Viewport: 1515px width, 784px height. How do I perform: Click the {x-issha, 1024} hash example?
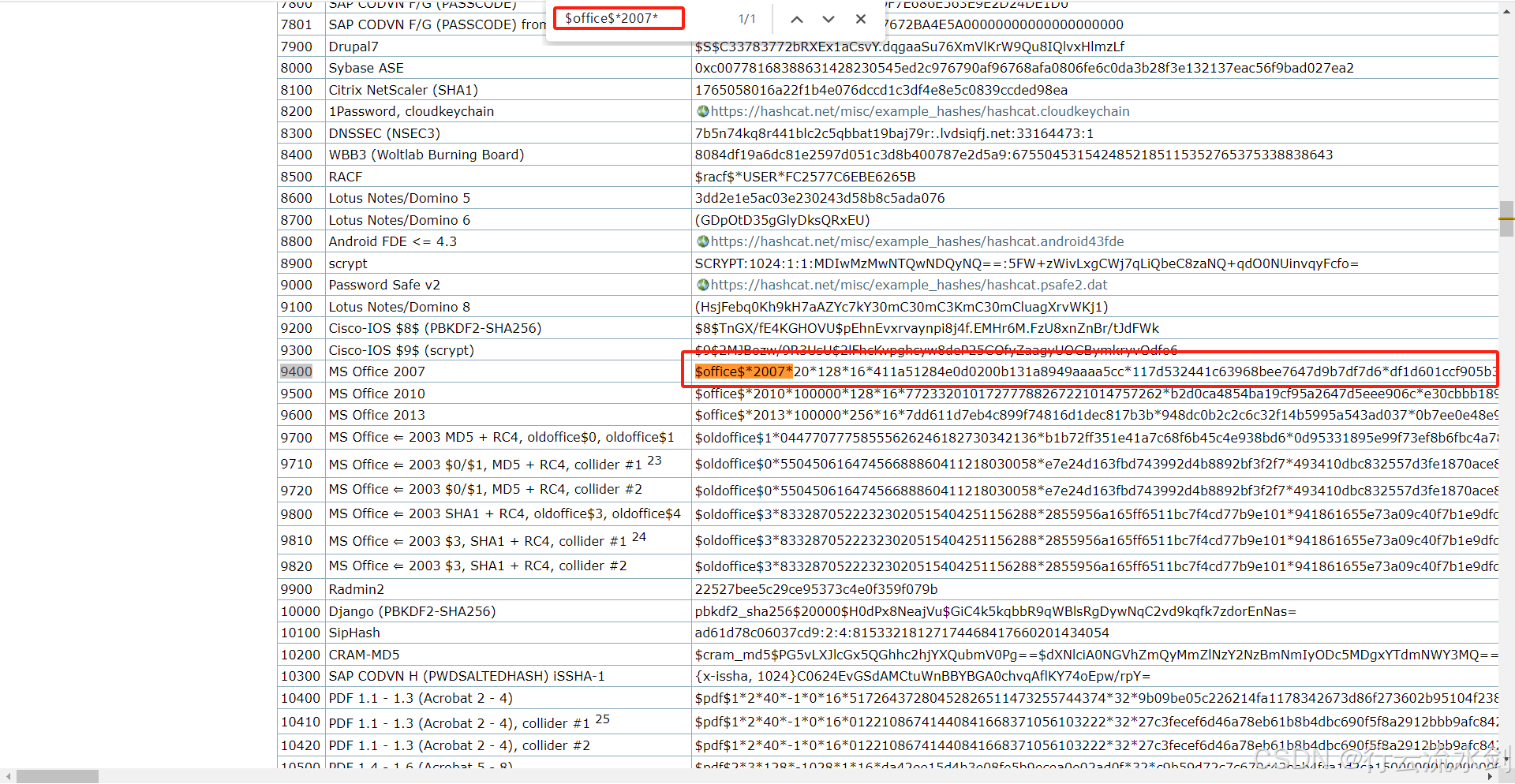pos(922,677)
